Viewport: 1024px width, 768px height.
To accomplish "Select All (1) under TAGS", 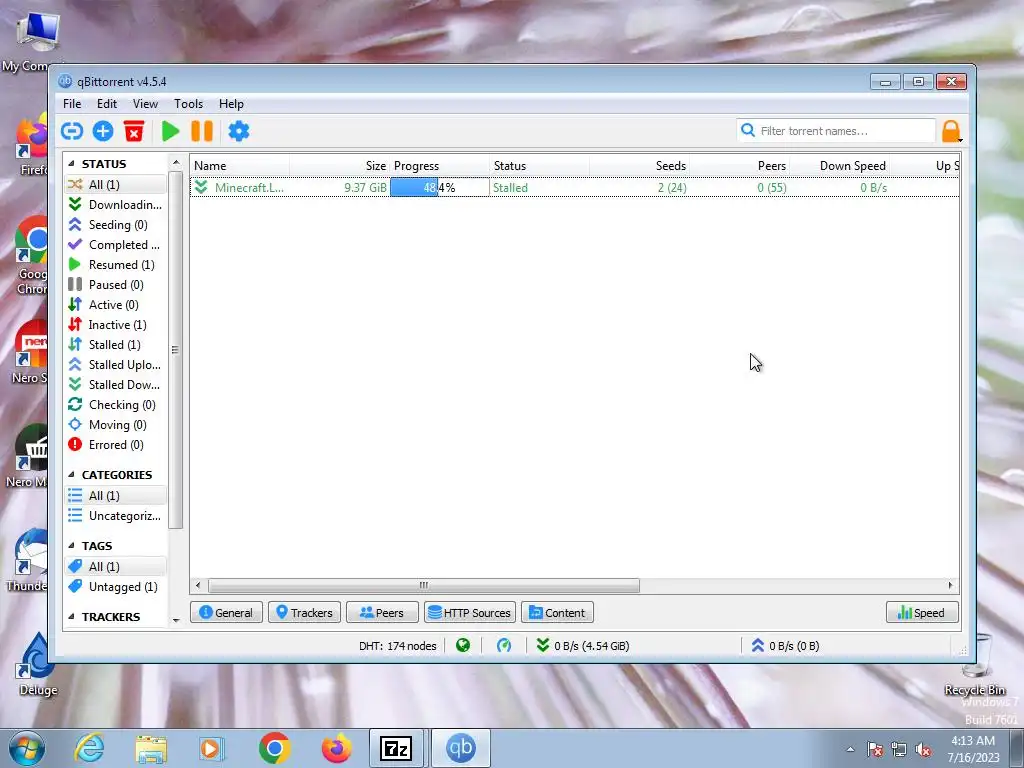I will click(x=115, y=567).
